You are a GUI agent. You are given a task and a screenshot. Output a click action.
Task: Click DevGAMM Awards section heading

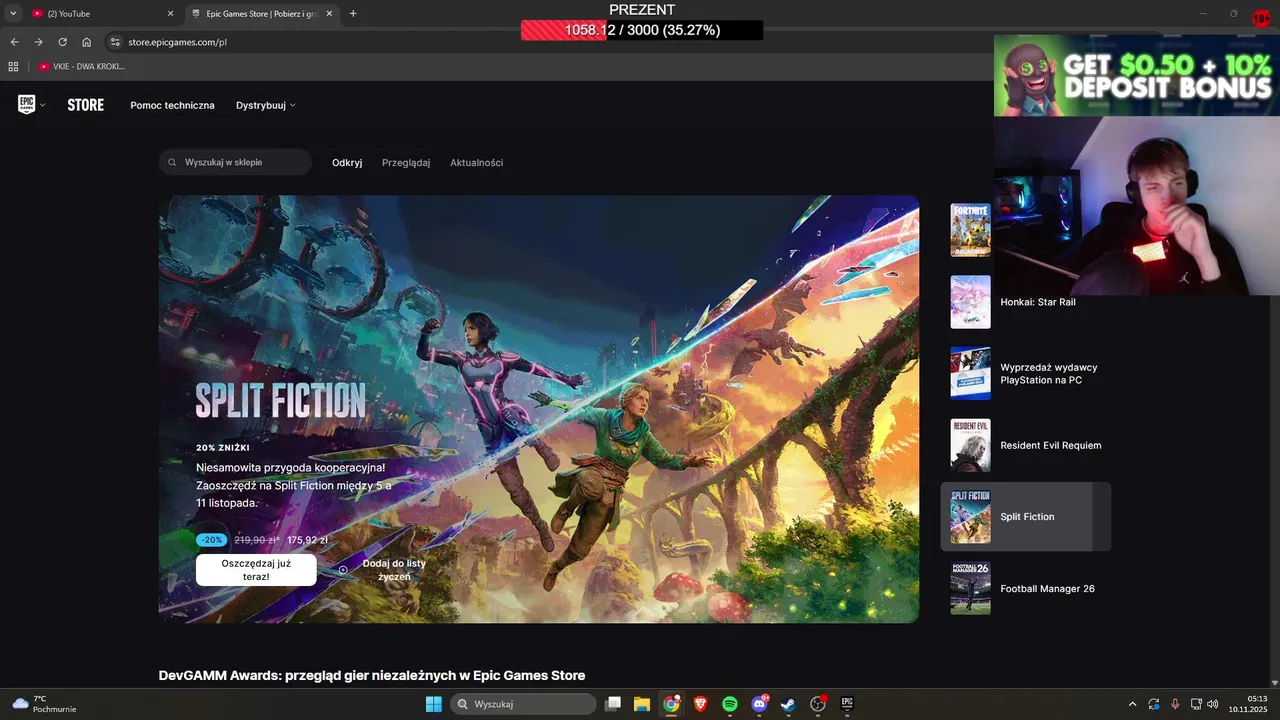(372, 676)
